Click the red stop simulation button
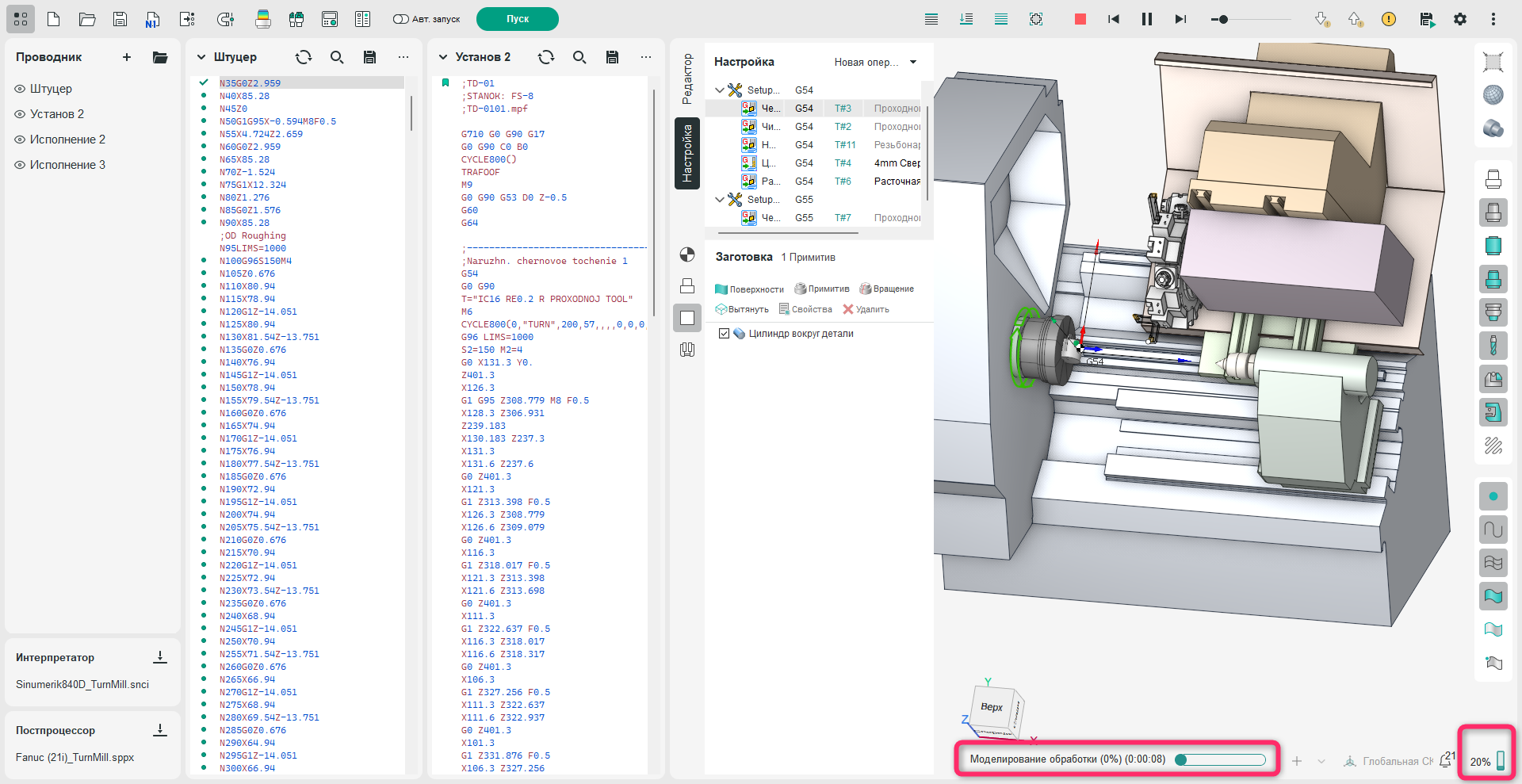This screenshot has height=784, width=1522. coord(1080,19)
